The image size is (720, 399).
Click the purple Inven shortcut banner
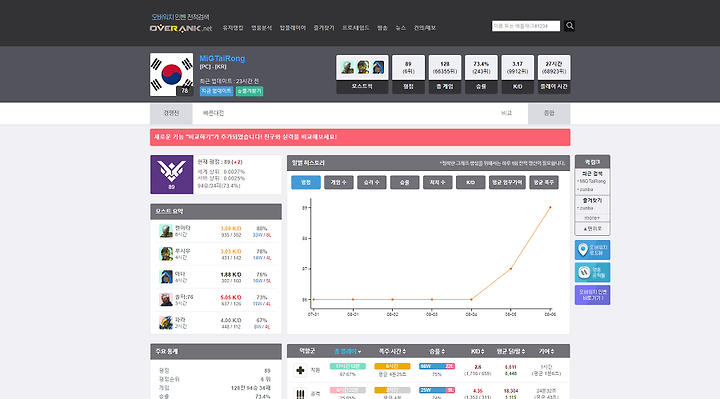(592, 295)
